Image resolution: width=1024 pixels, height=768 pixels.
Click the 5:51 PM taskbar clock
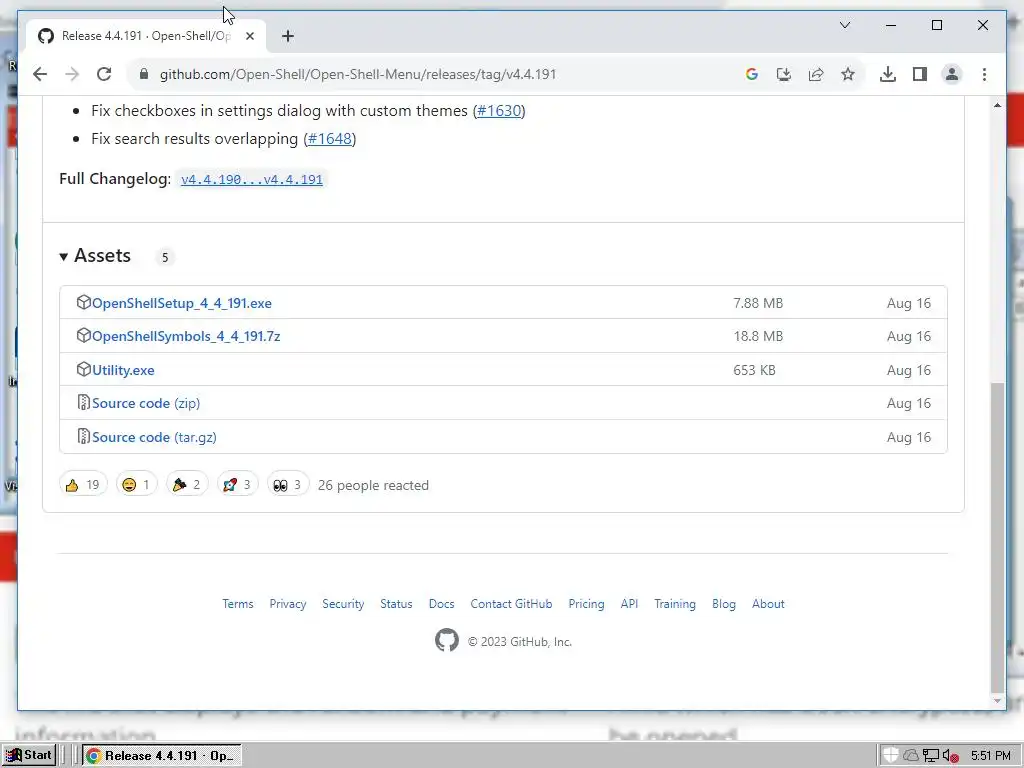coord(990,756)
